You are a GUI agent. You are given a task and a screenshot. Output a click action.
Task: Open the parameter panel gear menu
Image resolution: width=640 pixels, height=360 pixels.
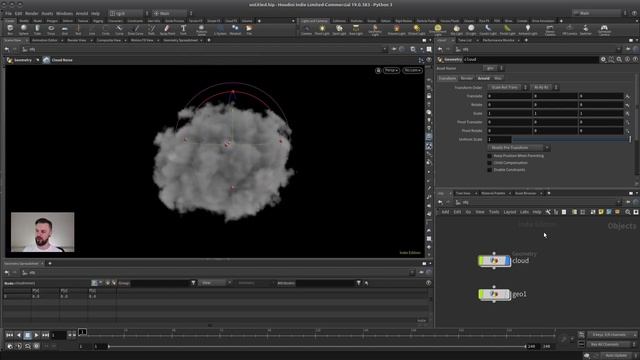click(603, 60)
